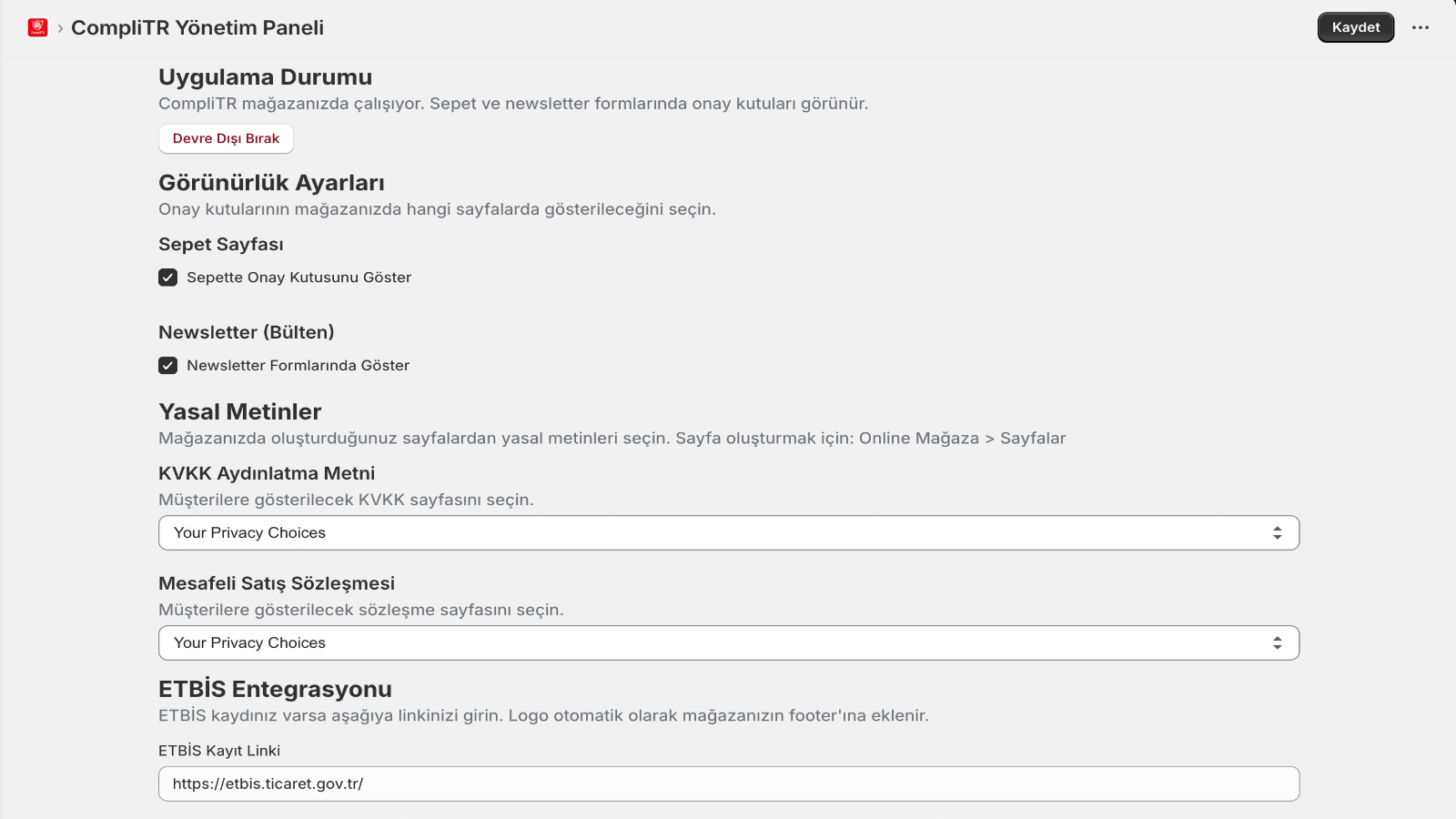Save settings with the Kaydet button

(x=1355, y=27)
